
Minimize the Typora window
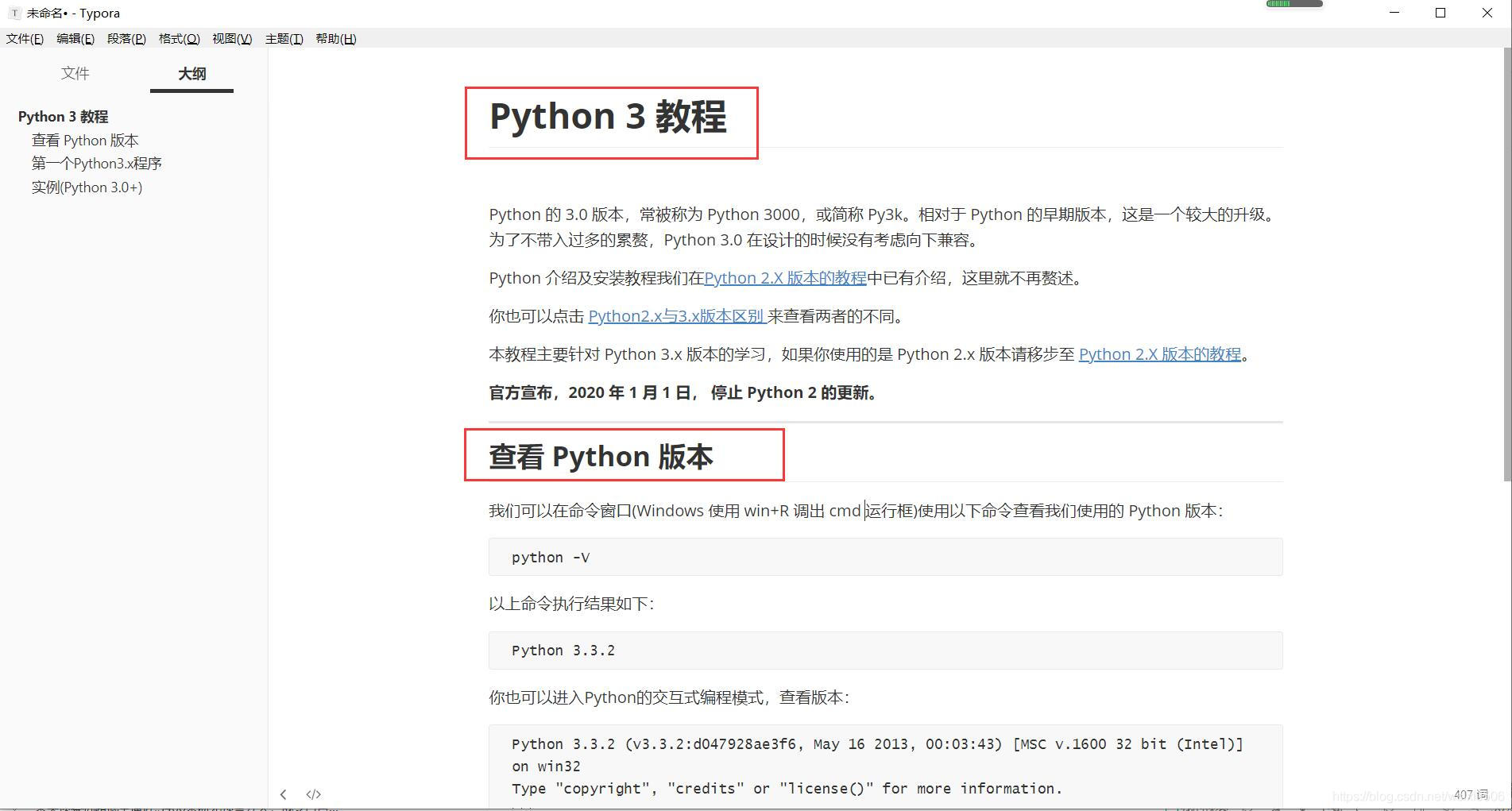pos(1394,13)
